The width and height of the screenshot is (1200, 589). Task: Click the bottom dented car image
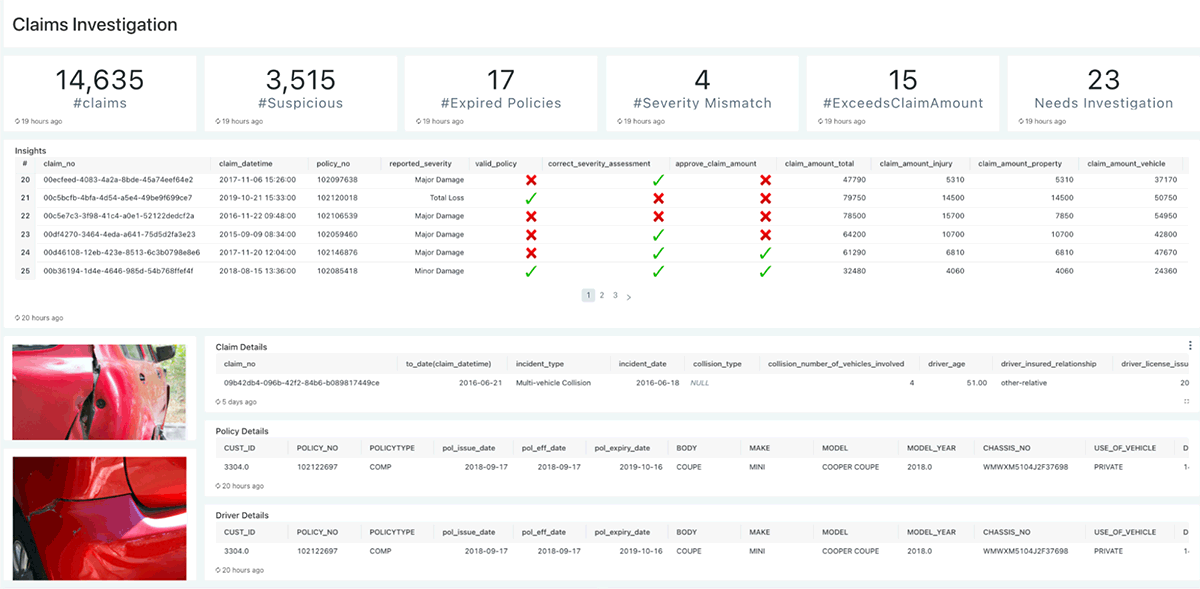click(x=99, y=517)
